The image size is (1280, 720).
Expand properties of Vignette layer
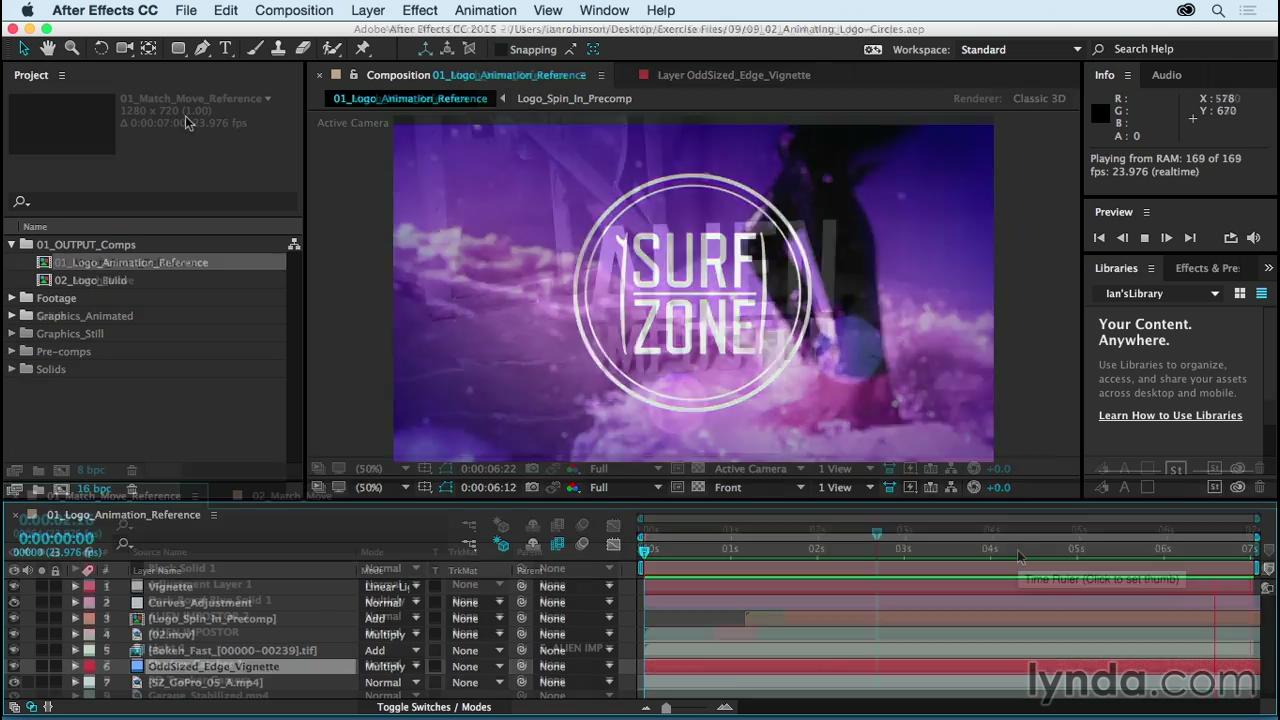pos(74,586)
